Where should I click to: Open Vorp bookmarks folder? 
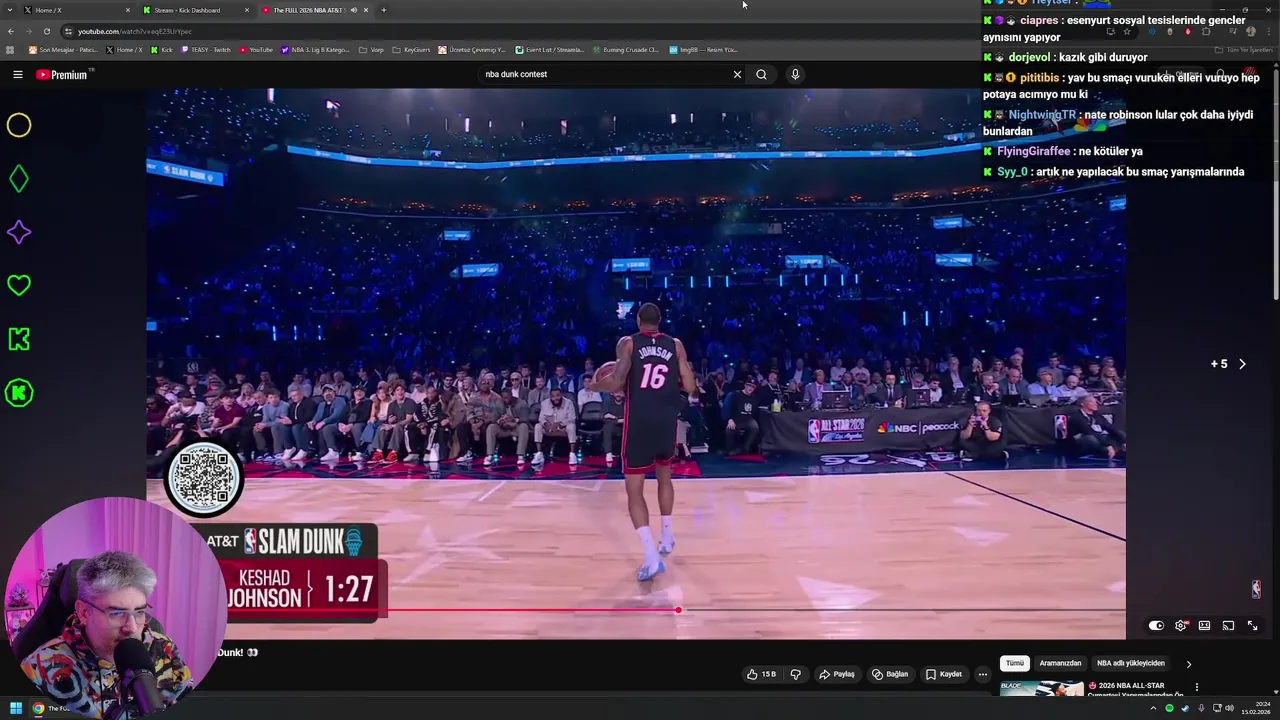pos(371,49)
